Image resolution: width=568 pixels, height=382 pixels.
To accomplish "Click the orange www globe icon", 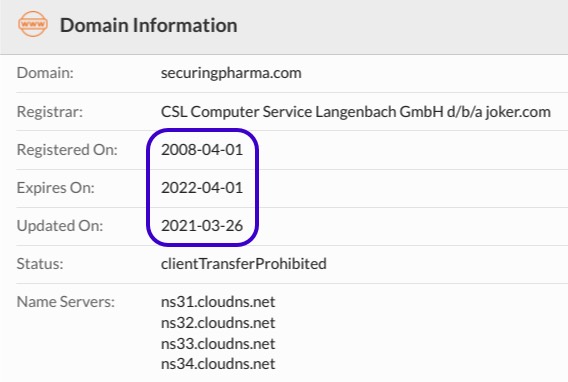I will coord(33,24).
